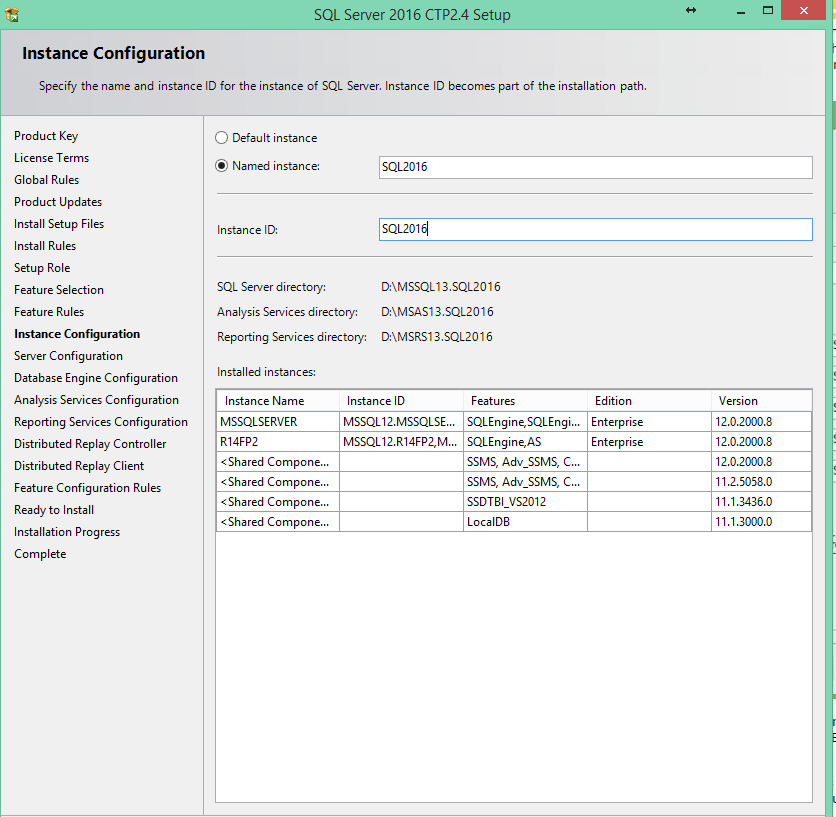Select Feature Selection in the sidebar

(x=59, y=290)
